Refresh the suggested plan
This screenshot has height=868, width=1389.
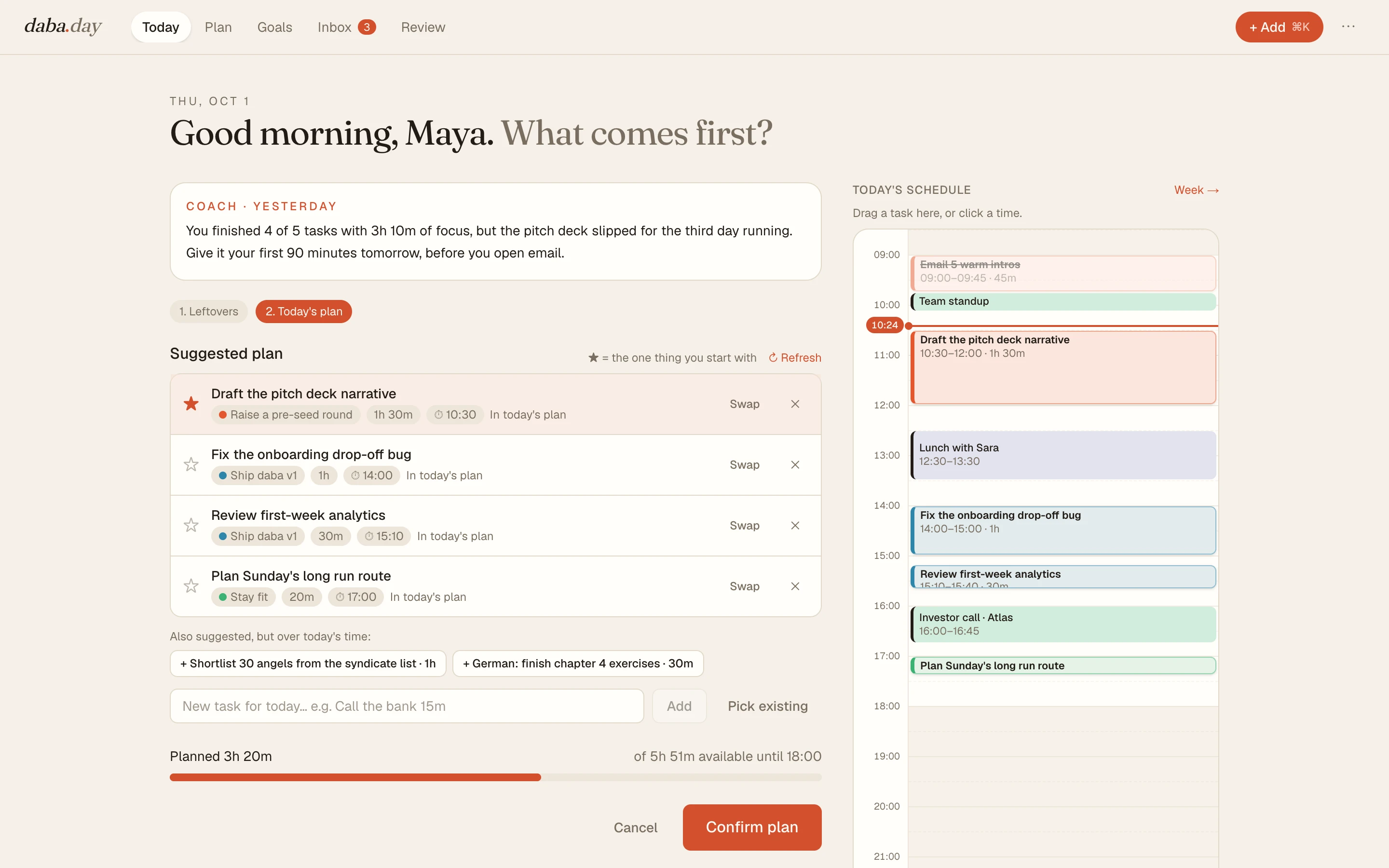point(795,358)
